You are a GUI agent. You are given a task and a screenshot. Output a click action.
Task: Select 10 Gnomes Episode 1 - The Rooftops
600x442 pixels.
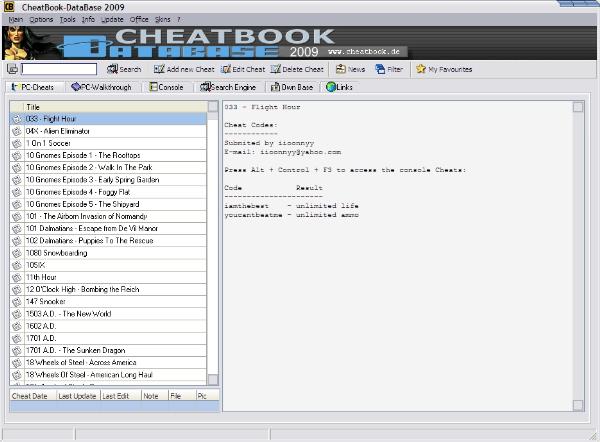[x=108, y=155]
